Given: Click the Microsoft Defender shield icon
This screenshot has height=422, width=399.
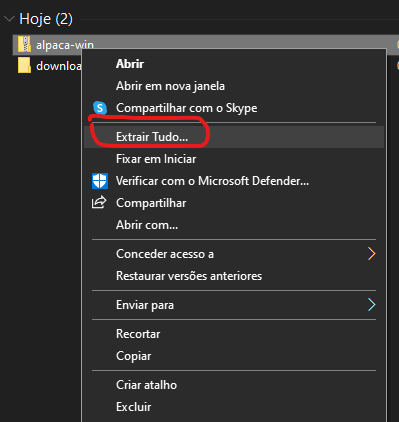Looking at the screenshot, I should tap(100, 181).
